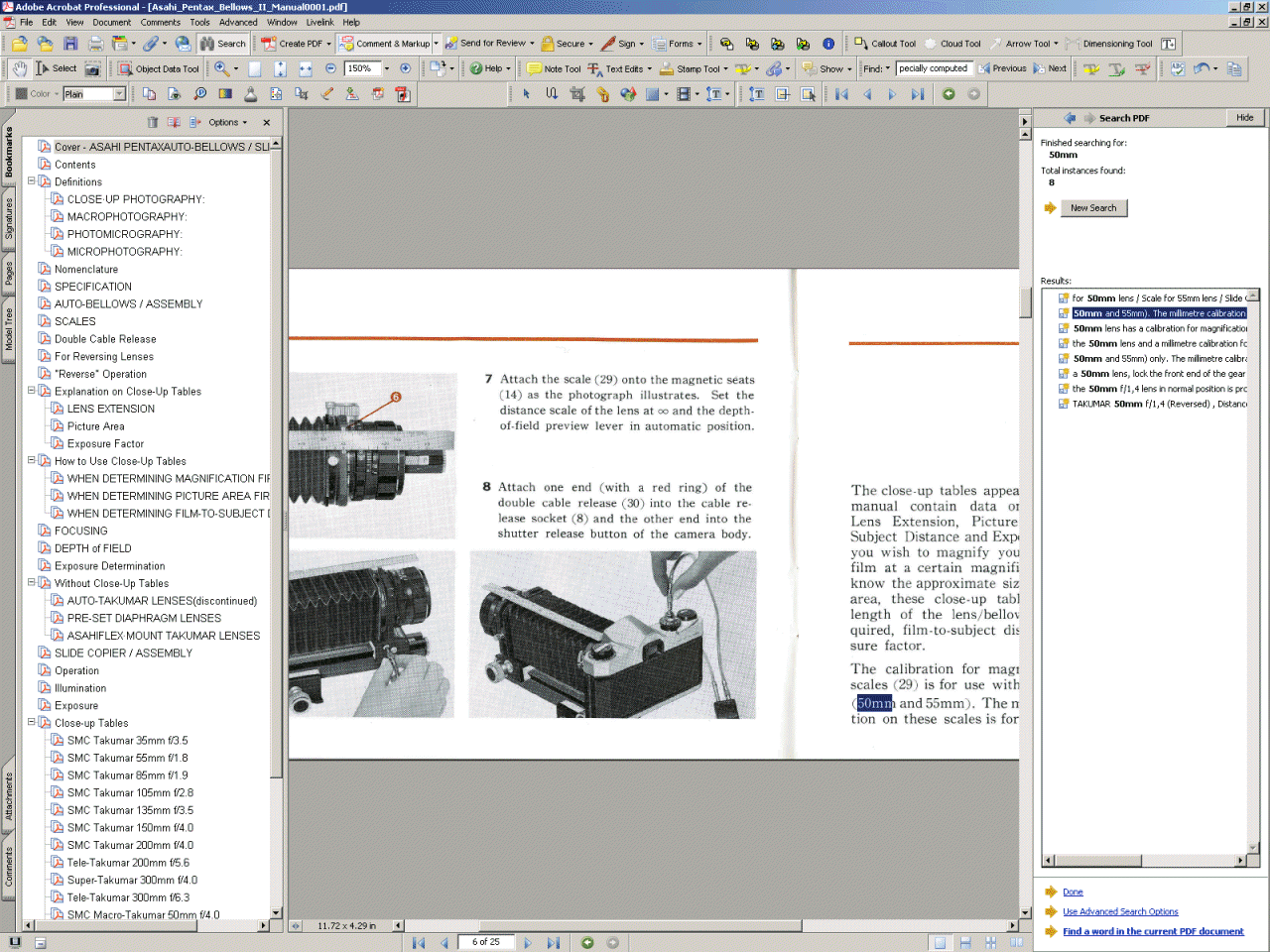Screen dimensions: 1270x952
Task: Activate the Snapshot camera tool
Action: click(x=92, y=68)
